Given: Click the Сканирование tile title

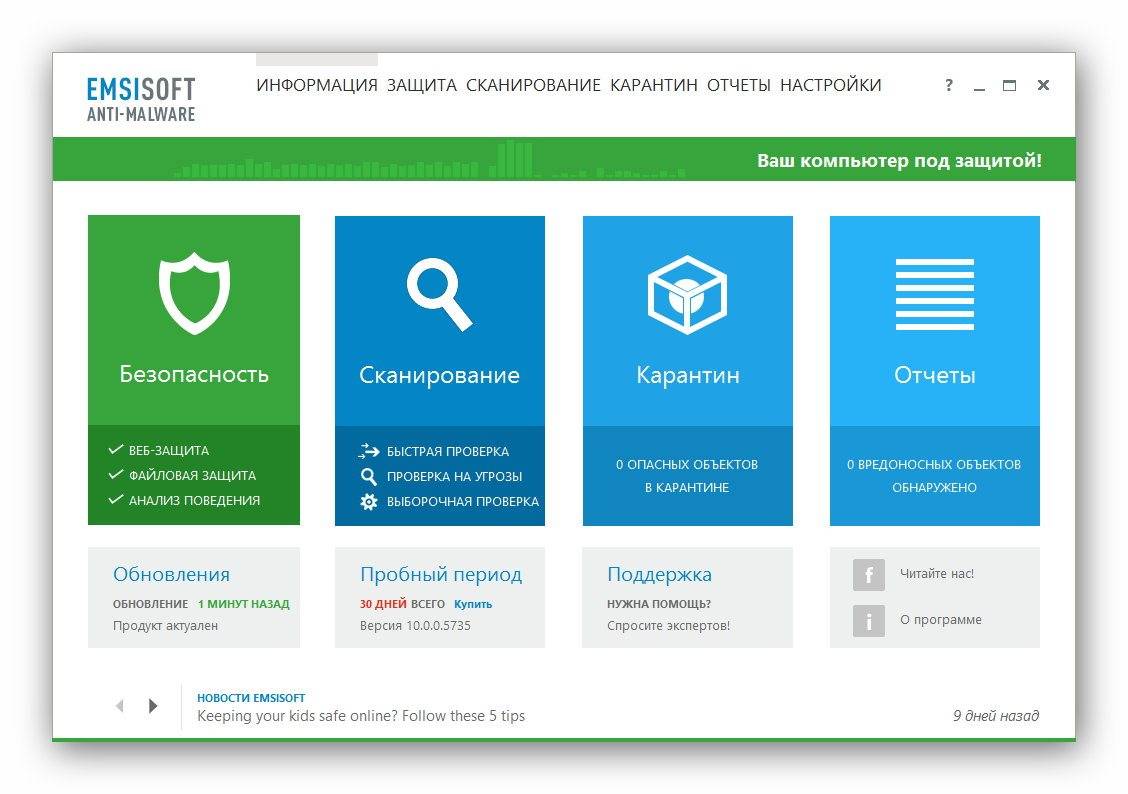Looking at the screenshot, I should click(440, 375).
